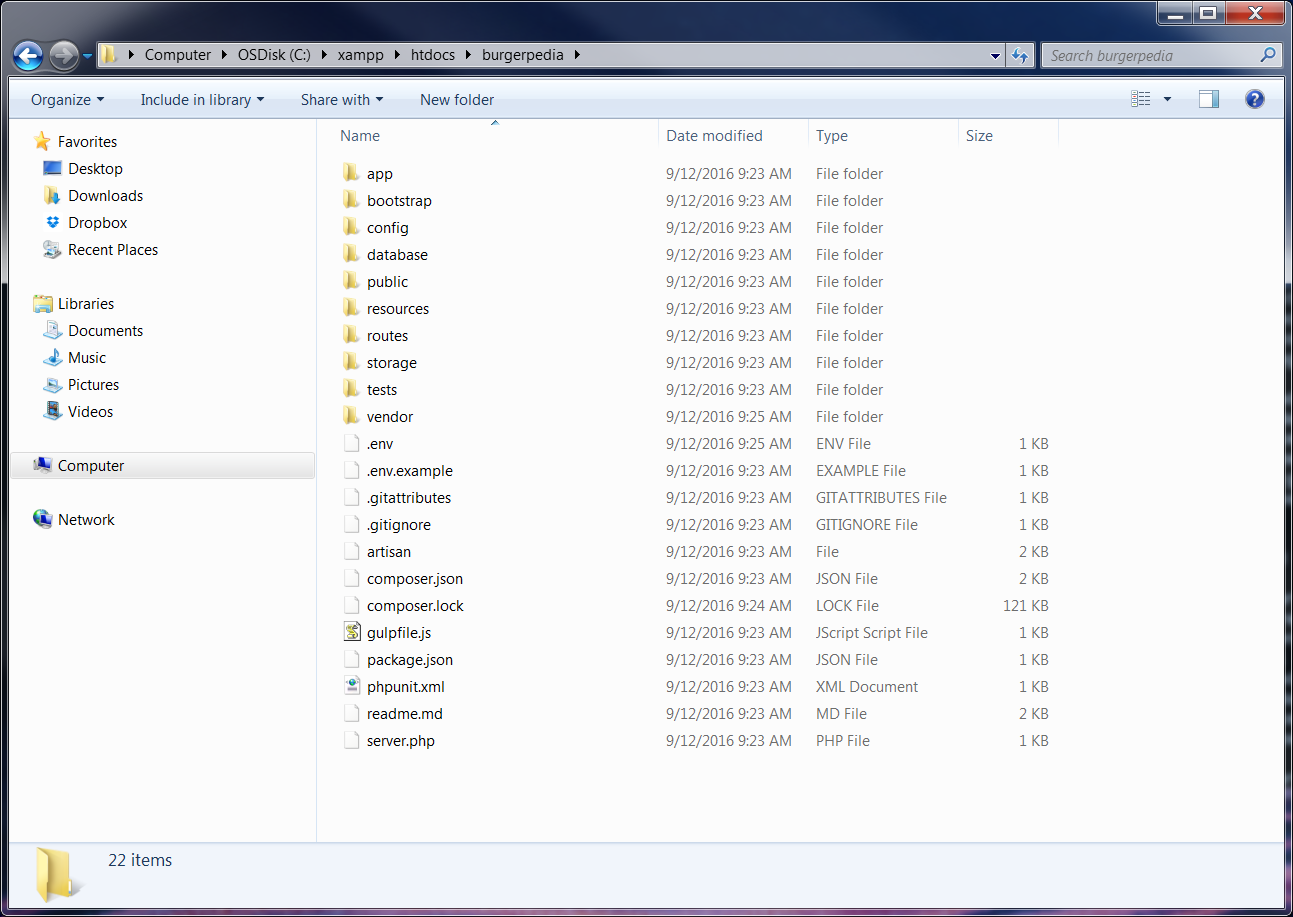Screen dimensions: 1293x917
Task: Open the Help question mark icon
Action: (1254, 99)
